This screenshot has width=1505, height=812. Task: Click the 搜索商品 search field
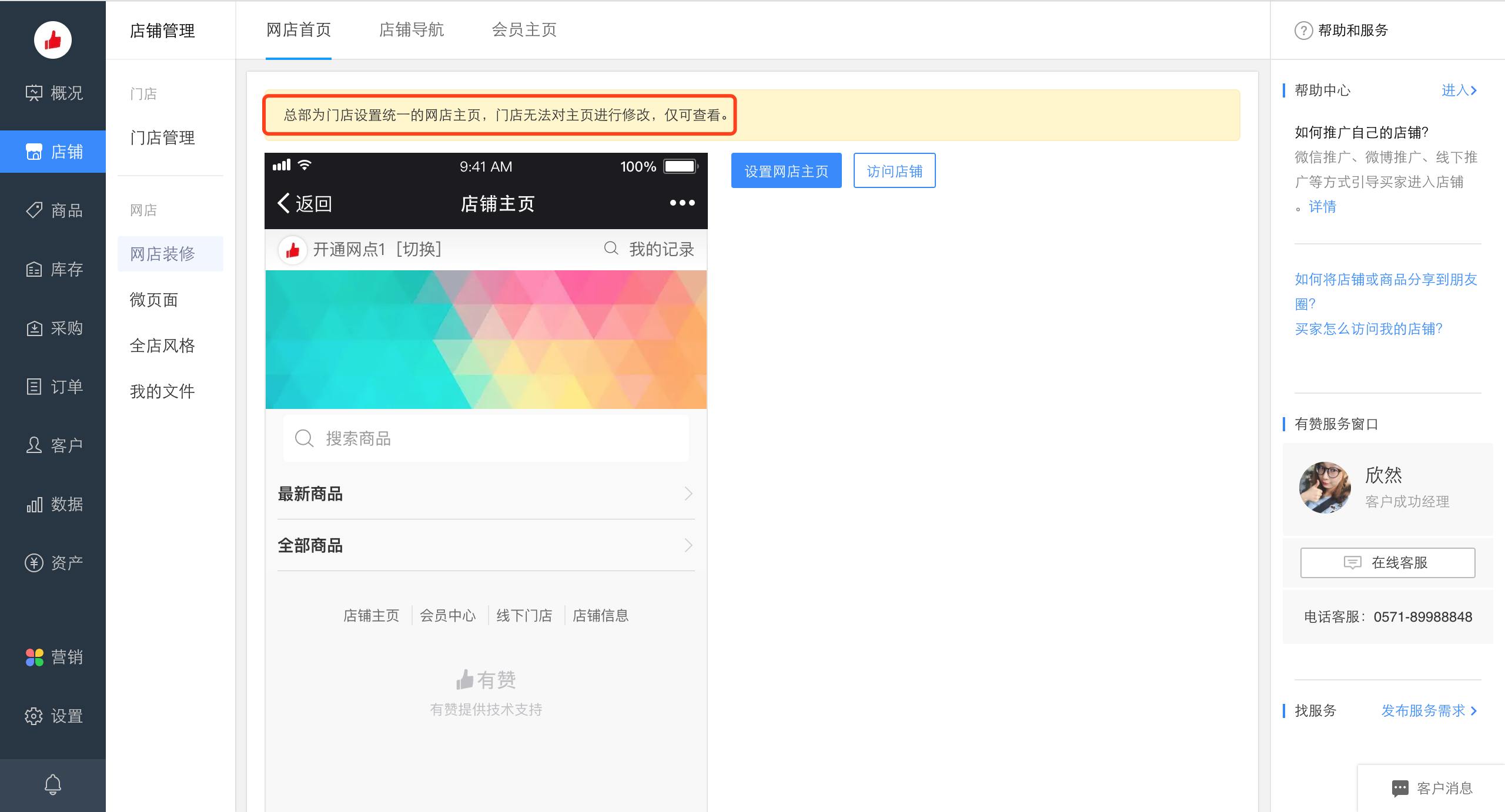click(486, 438)
